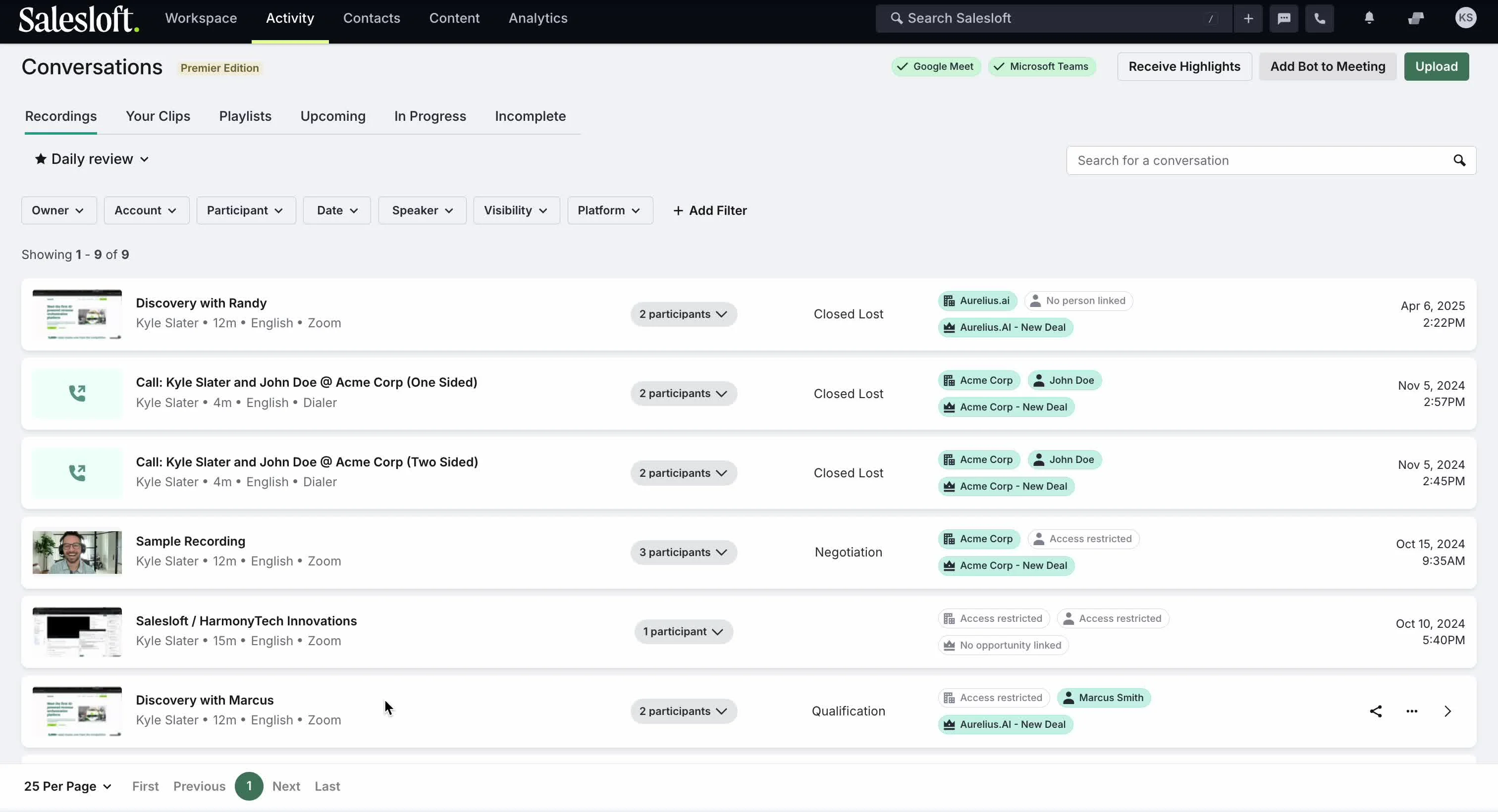This screenshot has width=1498, height=812.
Task: Open Discovery with Randy thumbnail
Action: click(77, 314)
